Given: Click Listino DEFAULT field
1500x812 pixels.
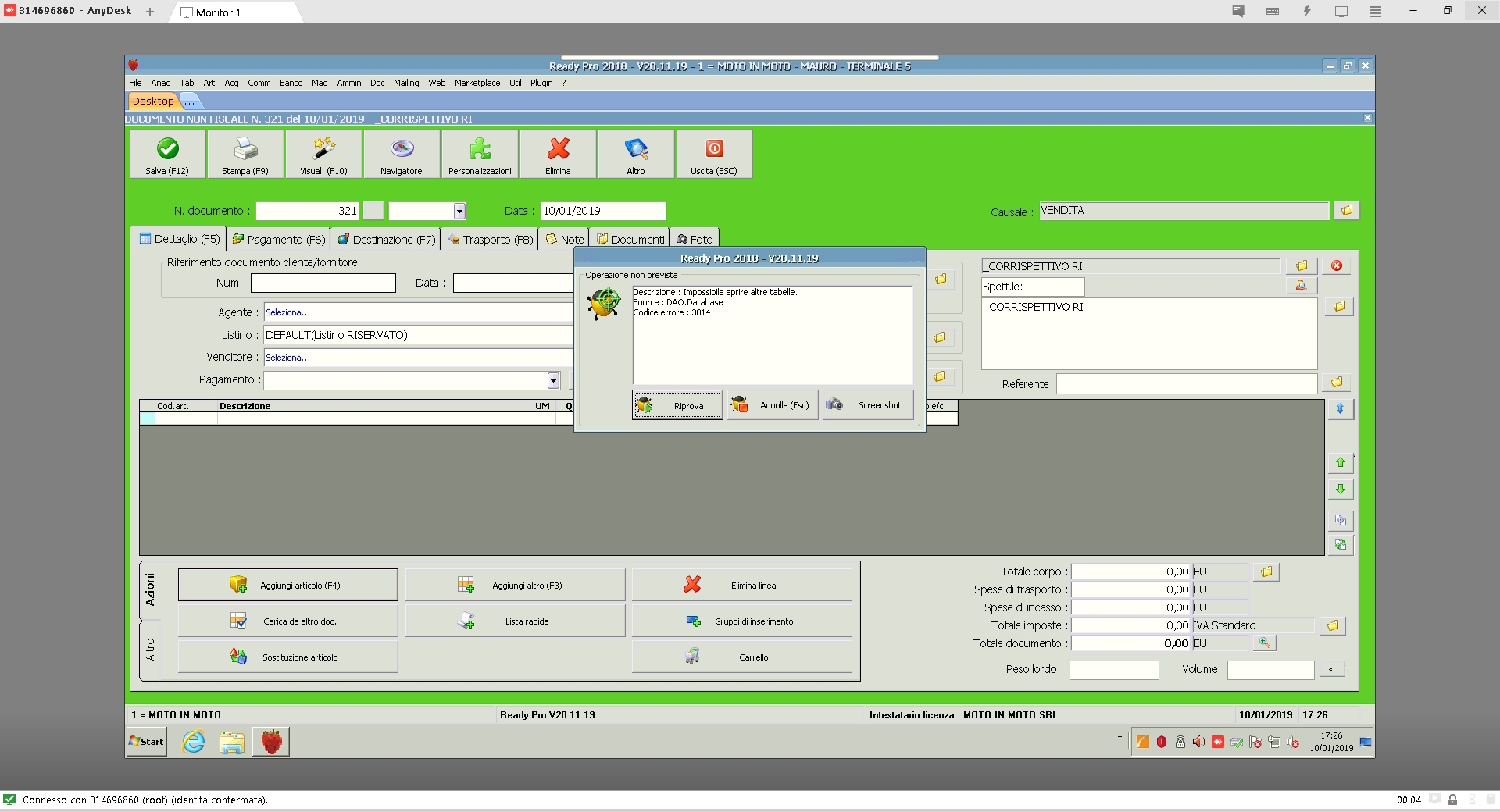Looking at the screenshot, I should (419, 335).
